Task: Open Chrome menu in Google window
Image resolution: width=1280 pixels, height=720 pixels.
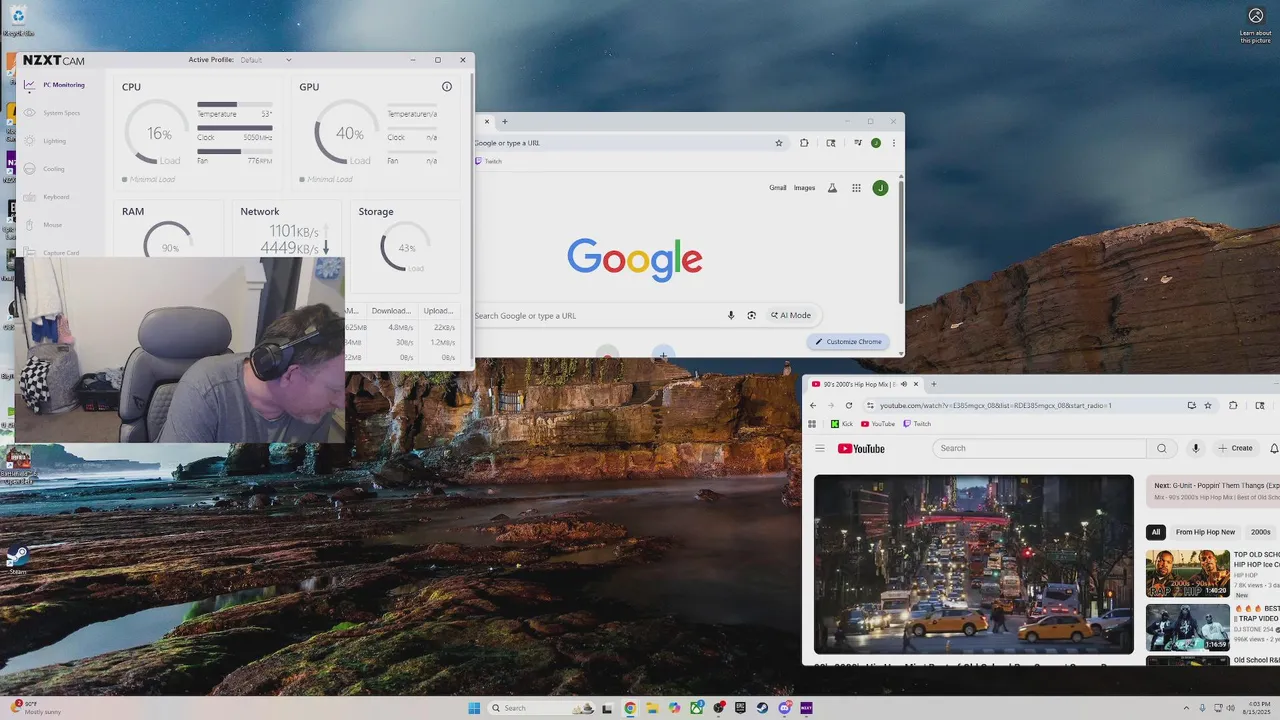Action: [x=894, y=143]
